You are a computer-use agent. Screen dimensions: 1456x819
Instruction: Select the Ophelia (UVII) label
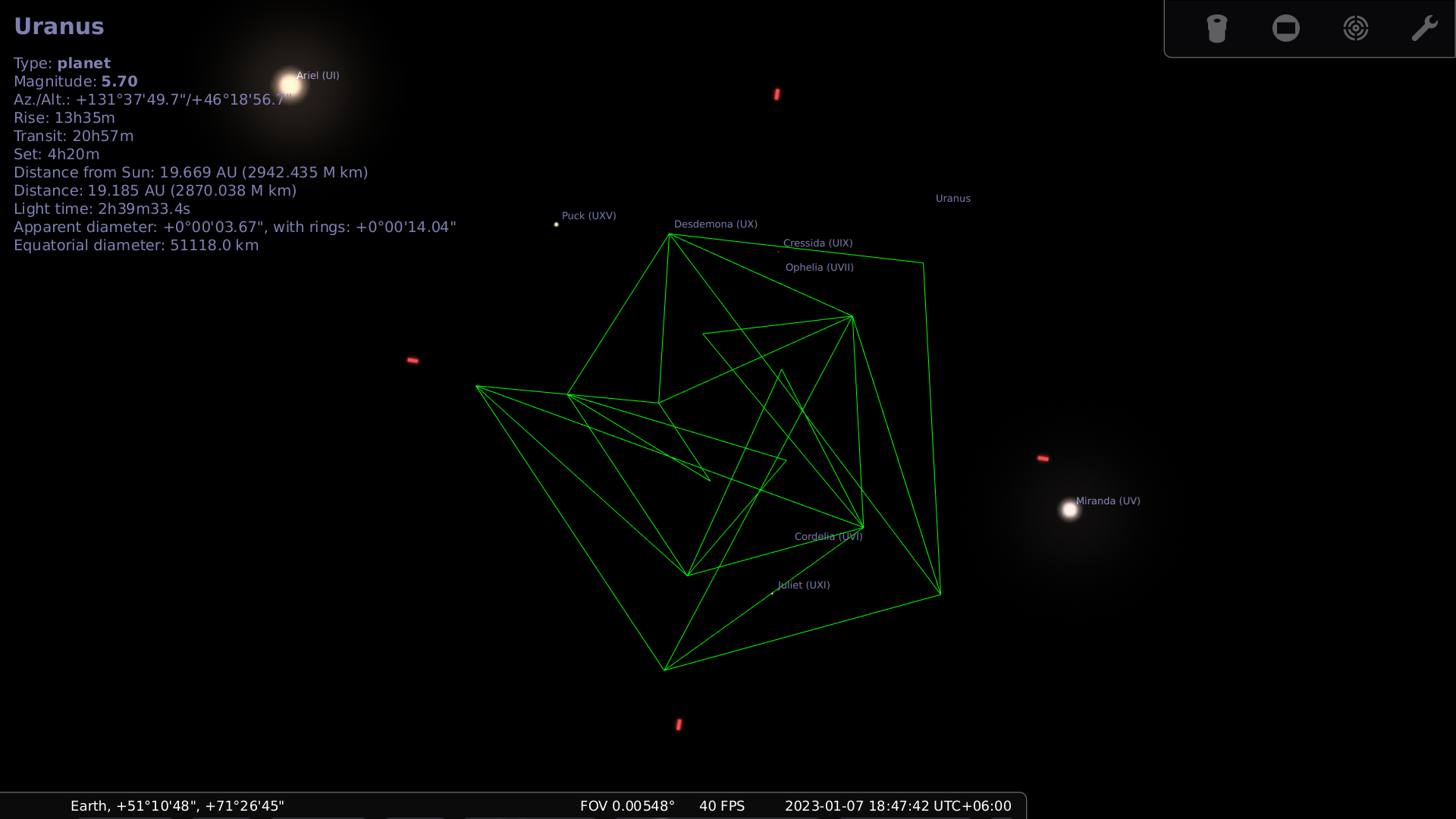tap(819, 267)
